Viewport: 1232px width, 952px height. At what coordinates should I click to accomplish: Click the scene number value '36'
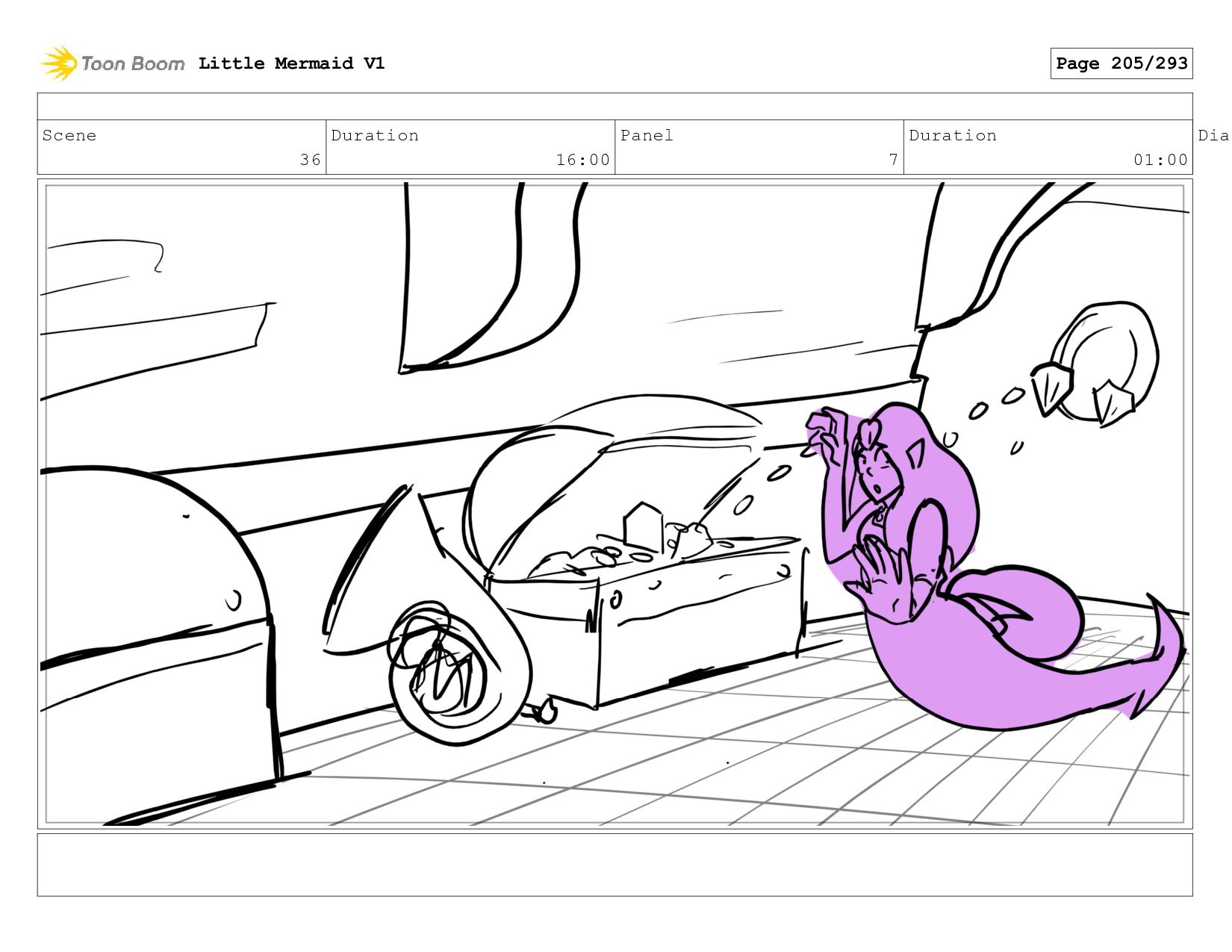[x=311, y=160]
